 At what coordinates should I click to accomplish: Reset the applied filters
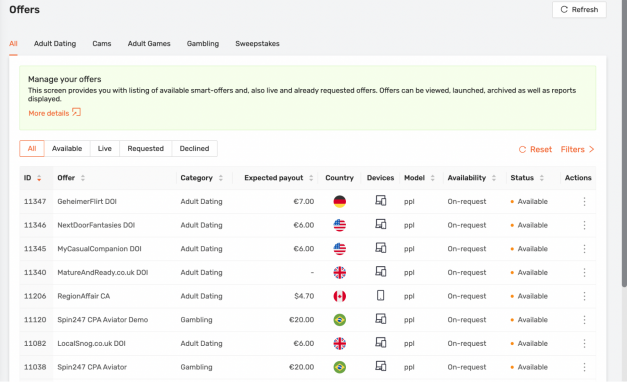click(x=535, y=149)
